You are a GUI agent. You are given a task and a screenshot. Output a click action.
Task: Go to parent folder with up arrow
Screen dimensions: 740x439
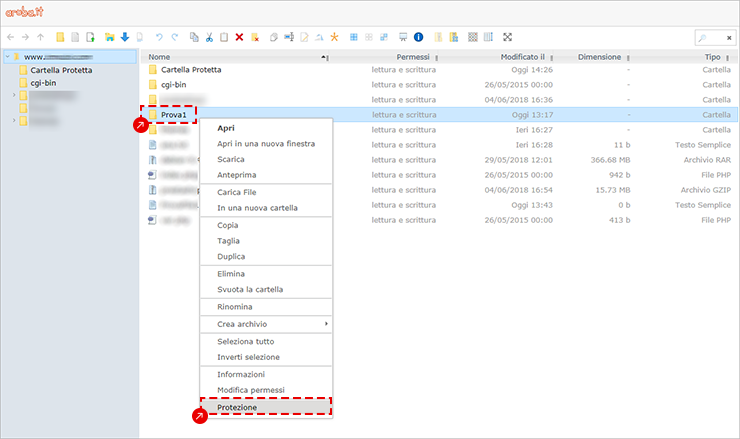tap(41, 37)
